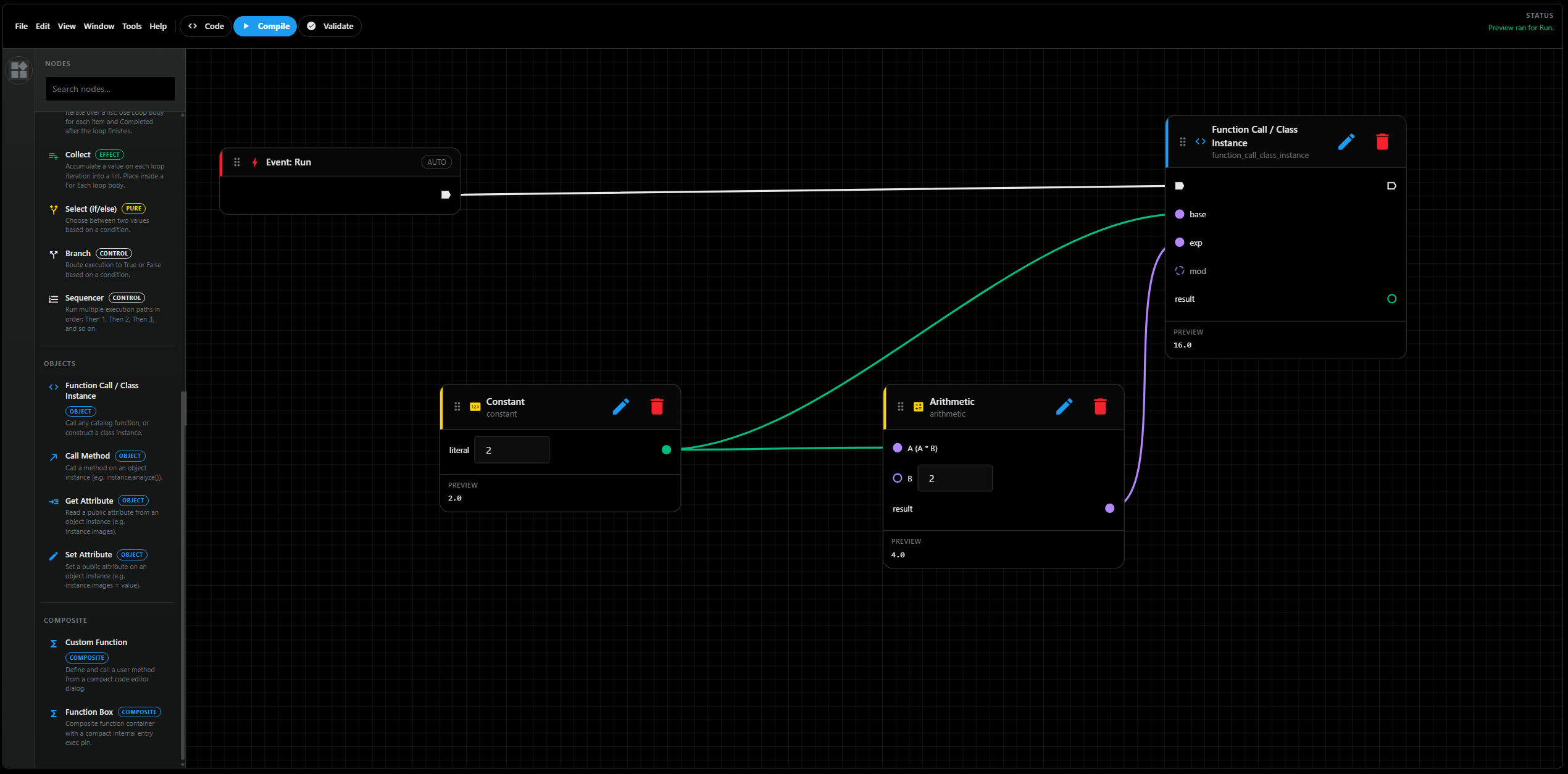
Task: Click the Compile button
Action: (x=265, y=26)
